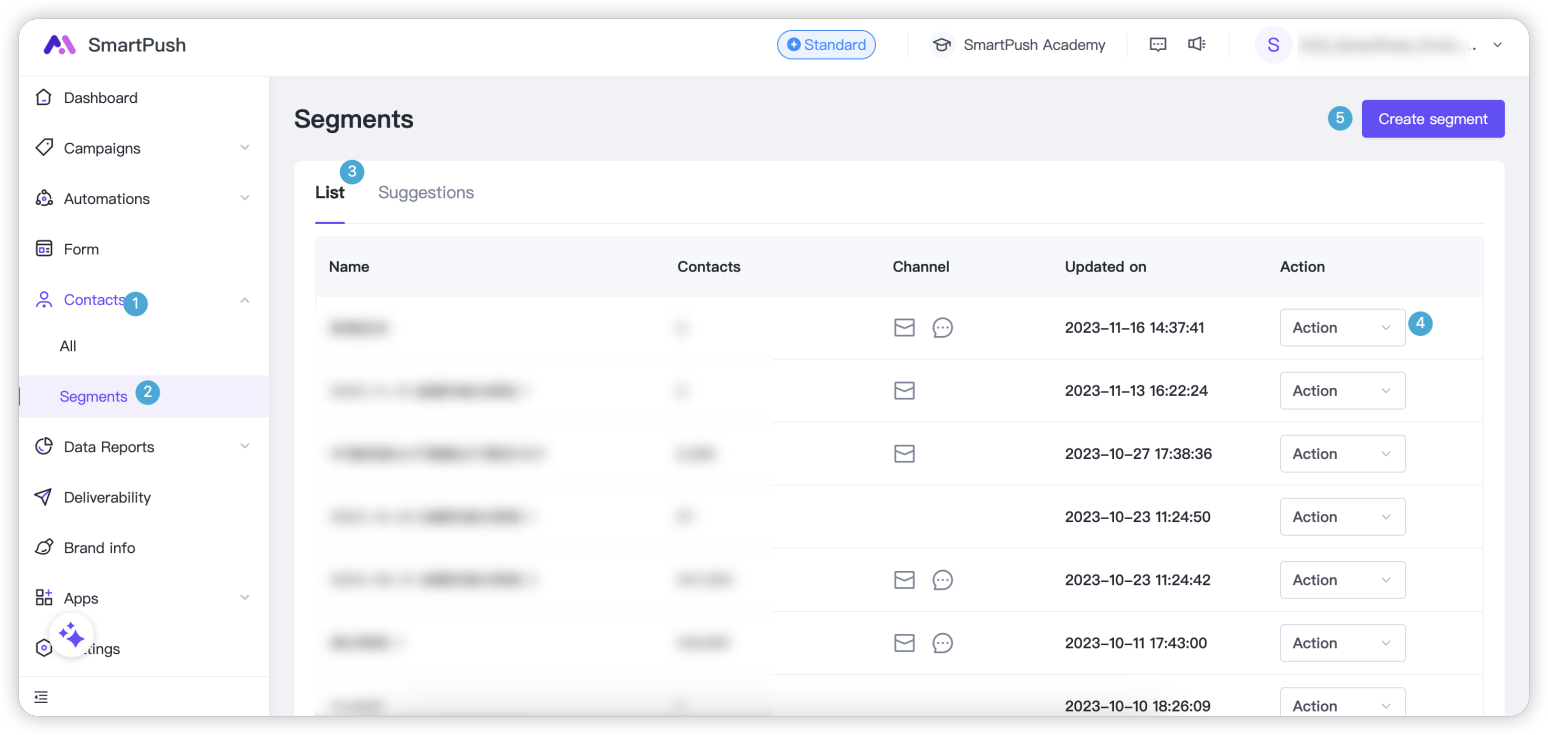
Task: Select All under Contacts
Action: (x=68, y=346)
